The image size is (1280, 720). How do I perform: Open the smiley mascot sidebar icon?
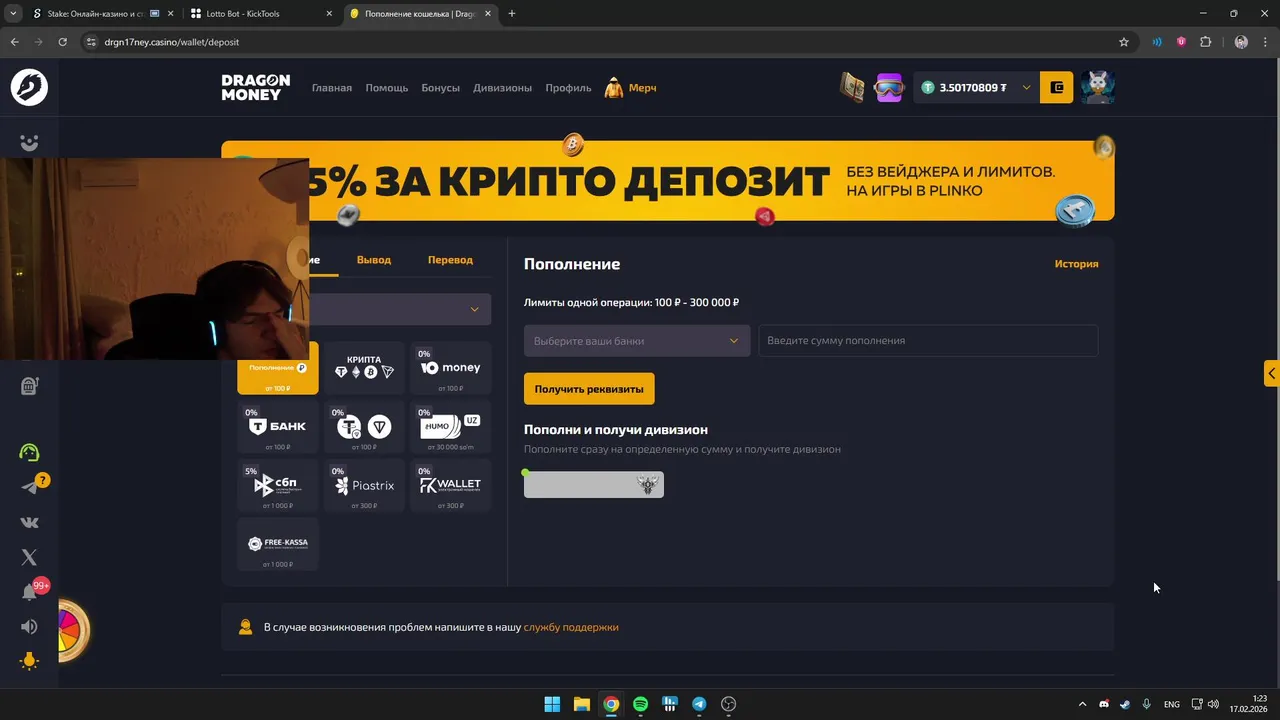click(29, 143)
